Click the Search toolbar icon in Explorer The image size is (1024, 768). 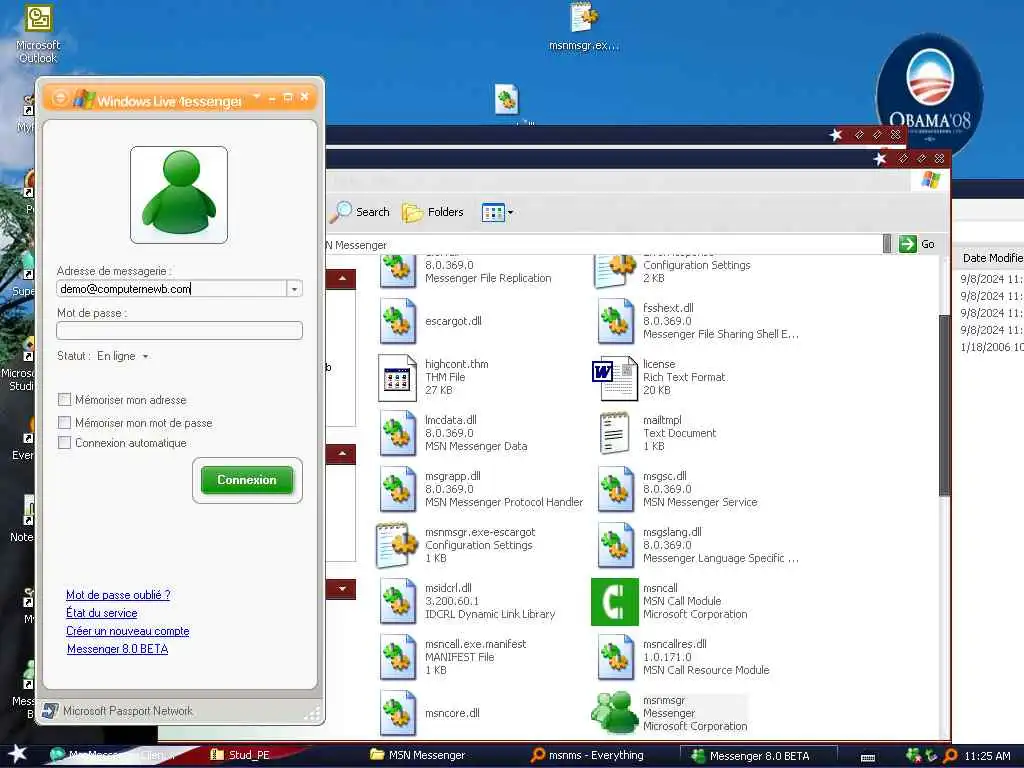(360, 212)
